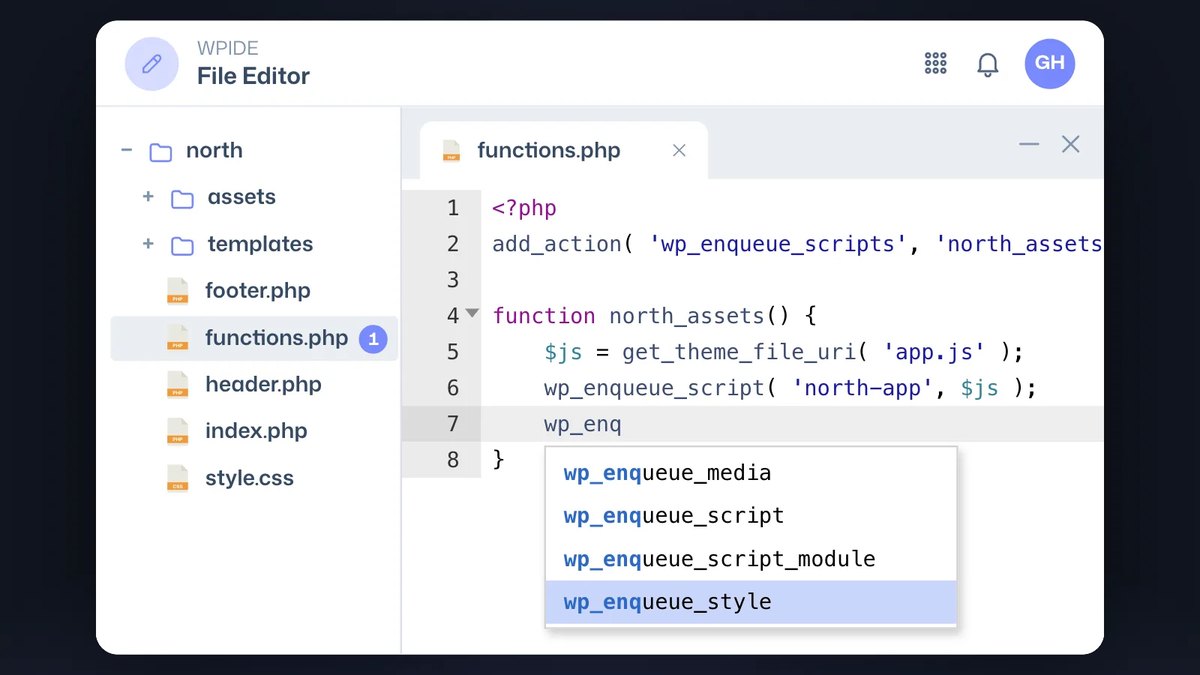Click the style.css file icon
This screenshot has width=1200, height=675.
(x=178, y=478)
